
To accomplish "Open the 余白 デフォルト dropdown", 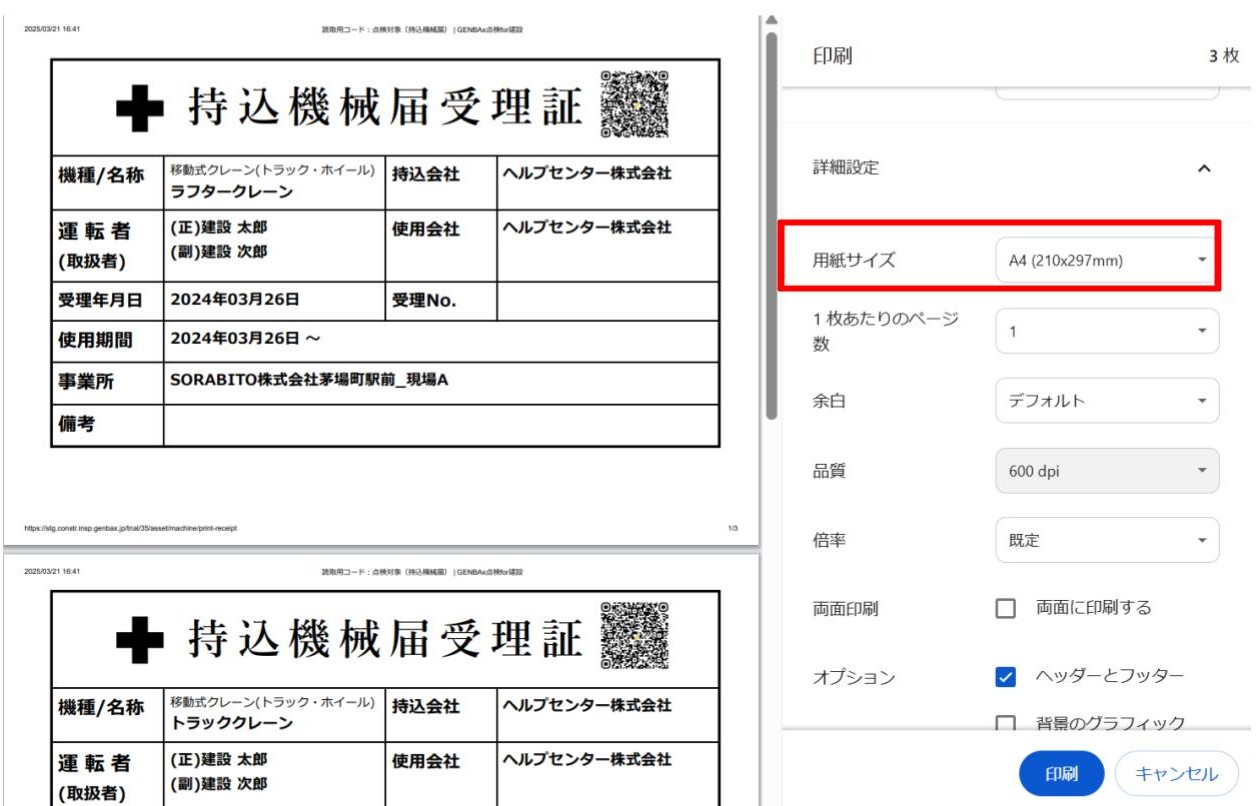I will point(1106,401).
